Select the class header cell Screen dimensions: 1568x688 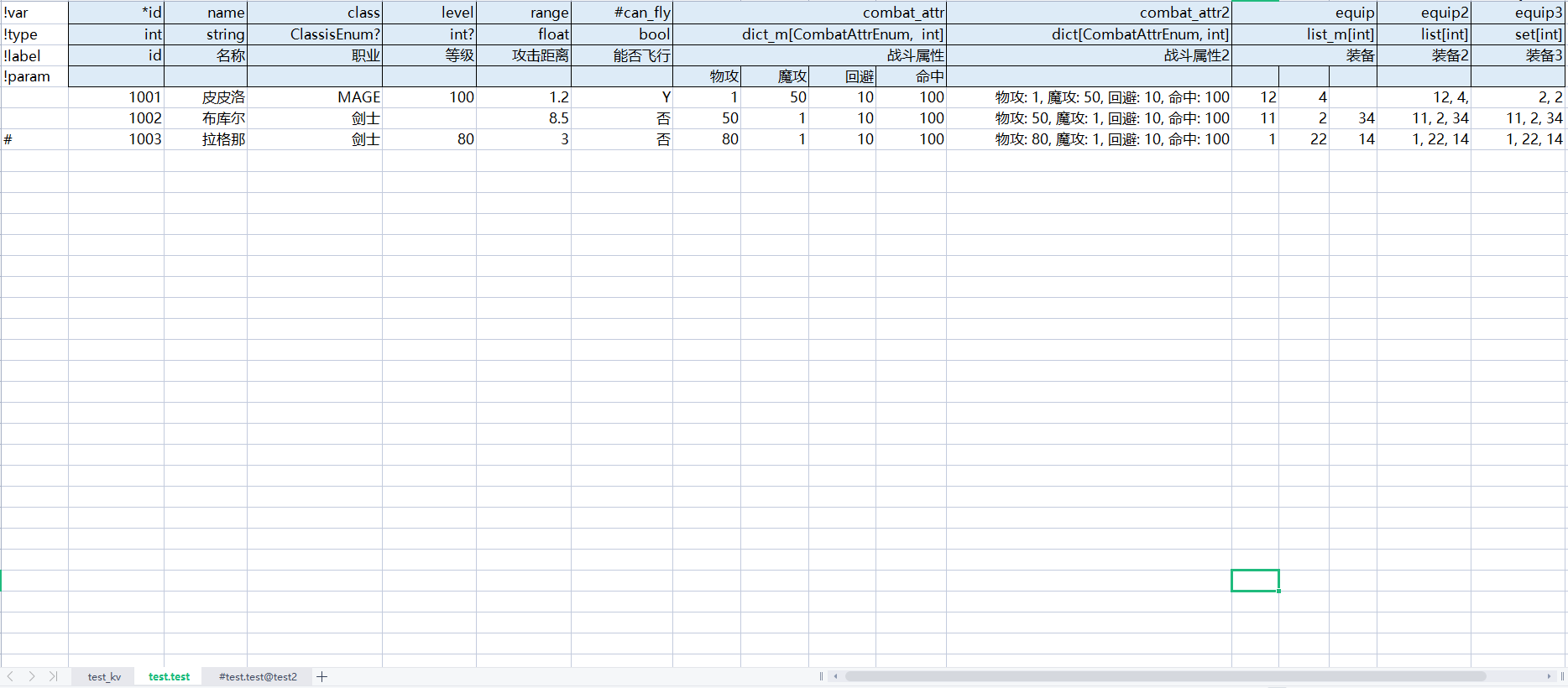(x=315, y=13)
